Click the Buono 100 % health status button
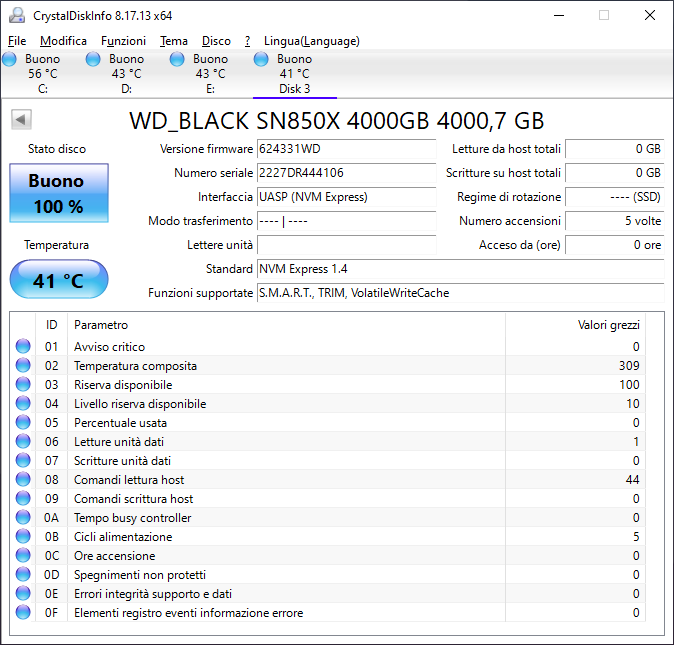This screenshot has width=674, height=645. (59, 193)
